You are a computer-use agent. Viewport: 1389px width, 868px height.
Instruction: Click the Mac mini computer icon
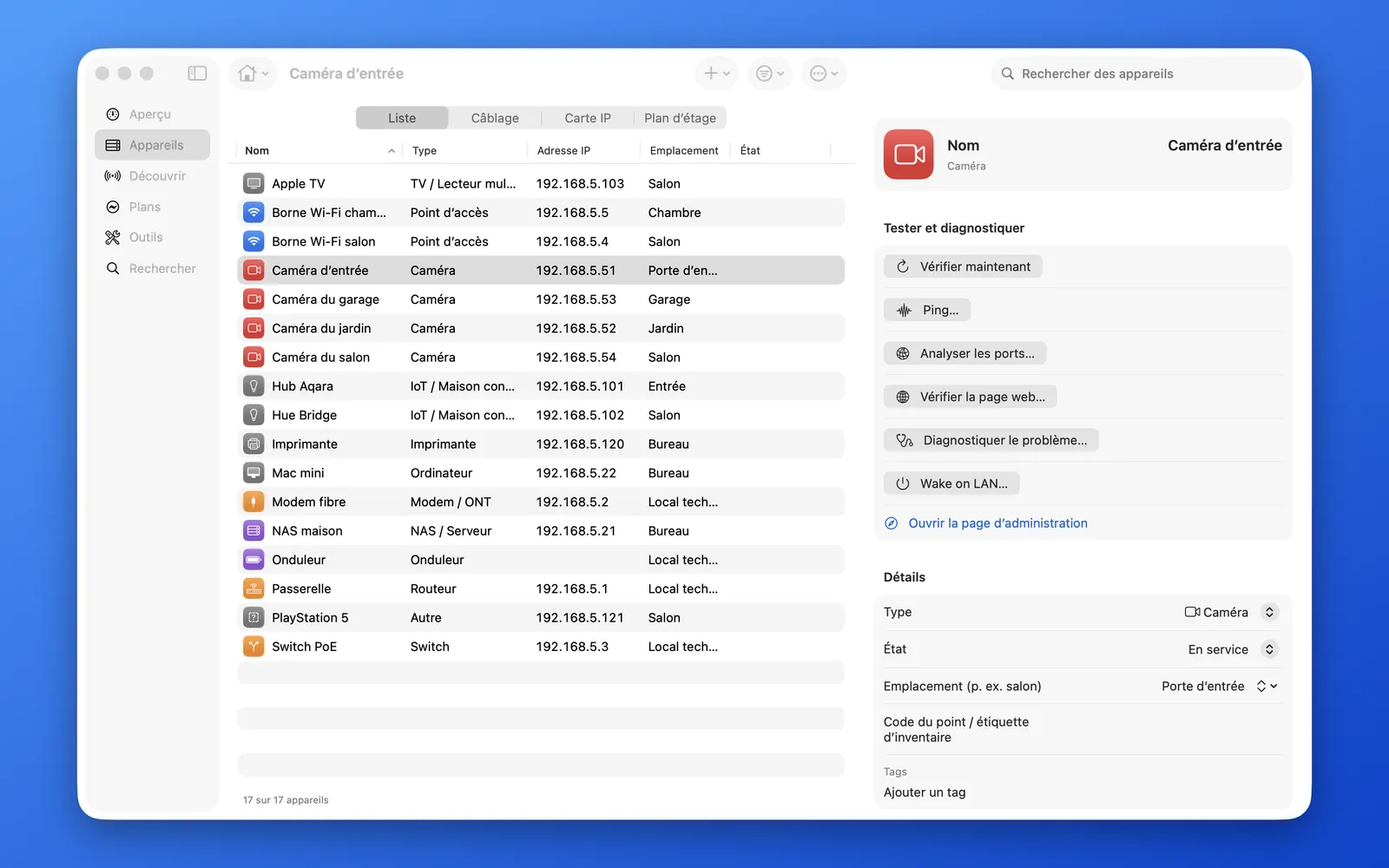click(253, 473)
